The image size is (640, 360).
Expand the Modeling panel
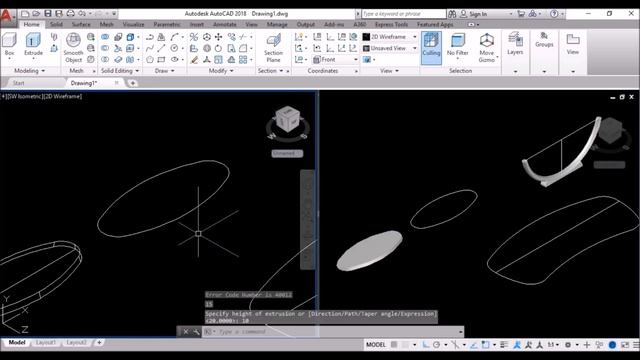tap(29, 71)
